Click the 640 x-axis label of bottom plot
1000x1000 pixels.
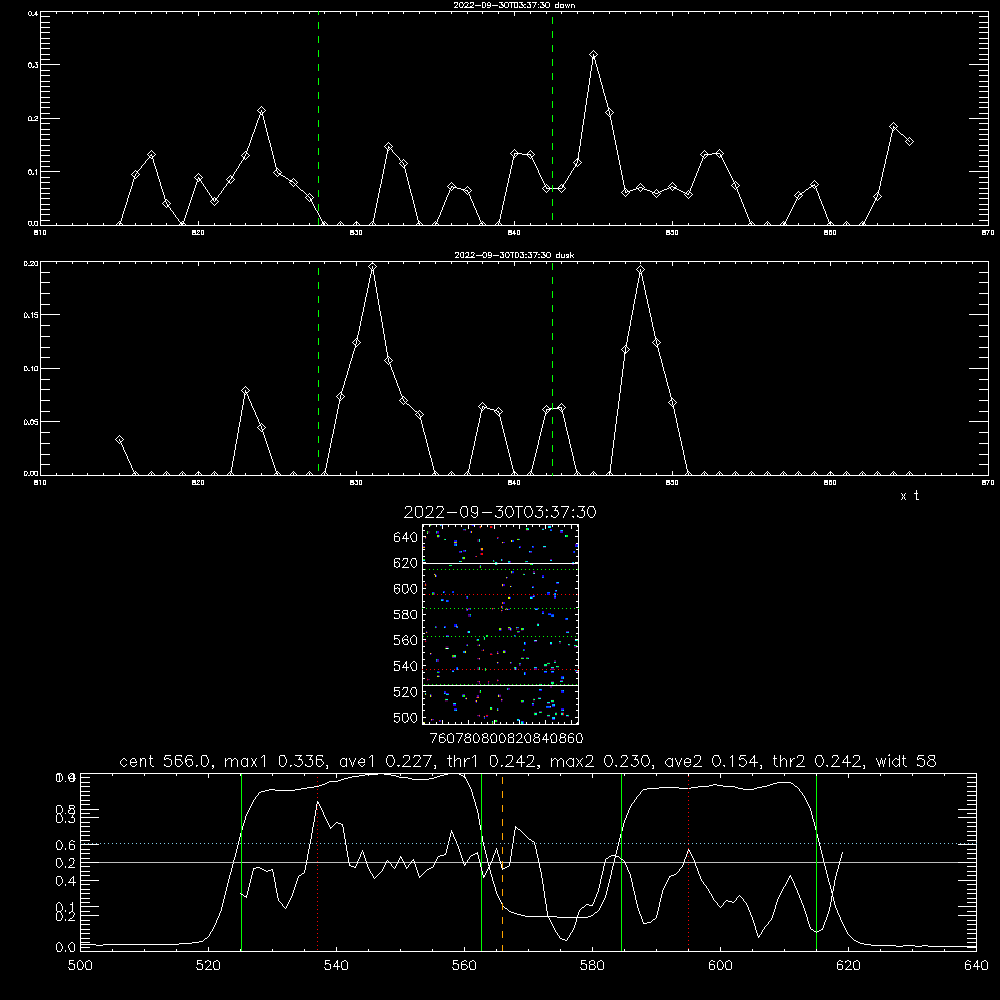(976, 966)
